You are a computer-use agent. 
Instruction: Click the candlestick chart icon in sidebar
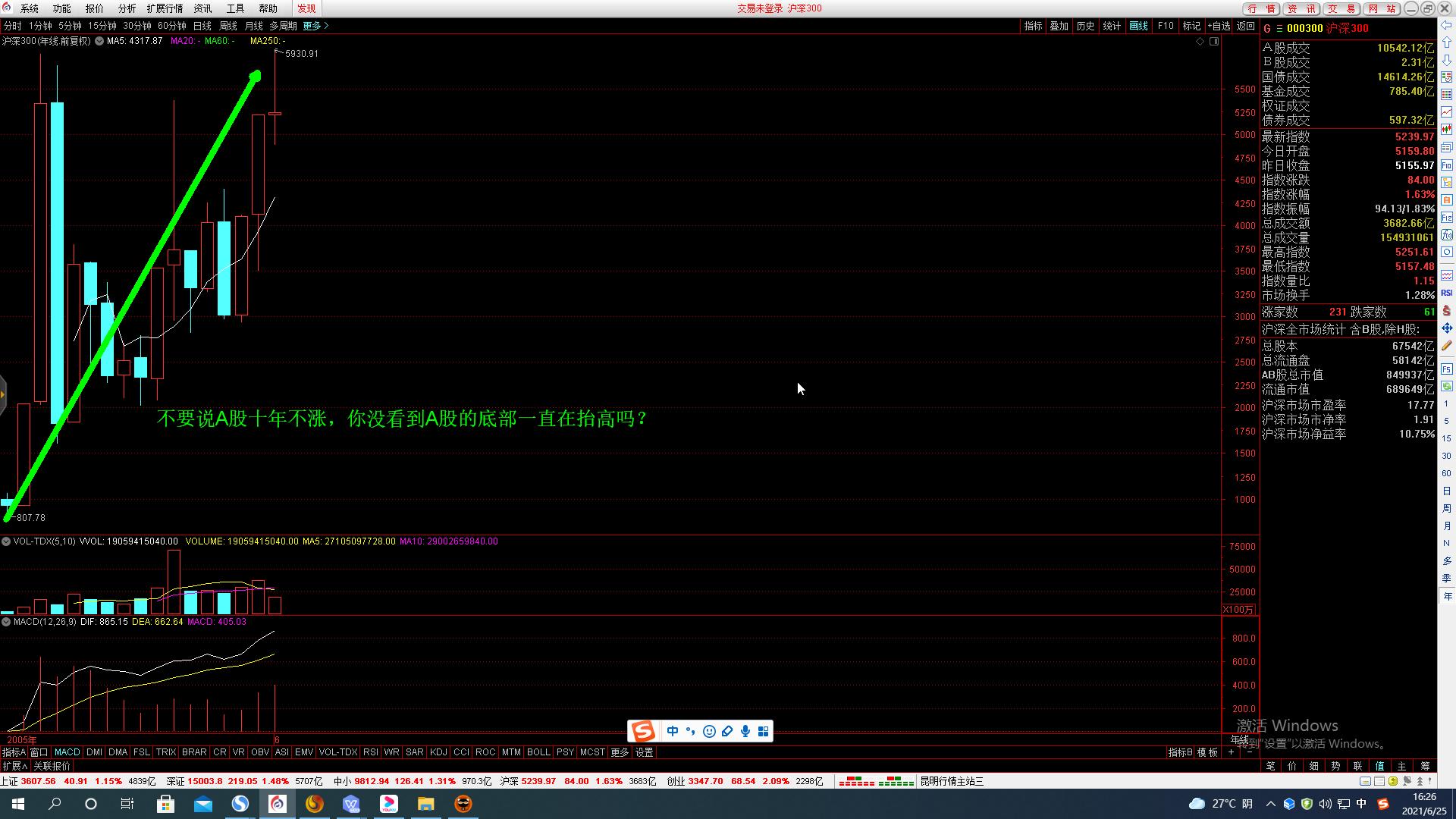click(x=1446, y=130)
